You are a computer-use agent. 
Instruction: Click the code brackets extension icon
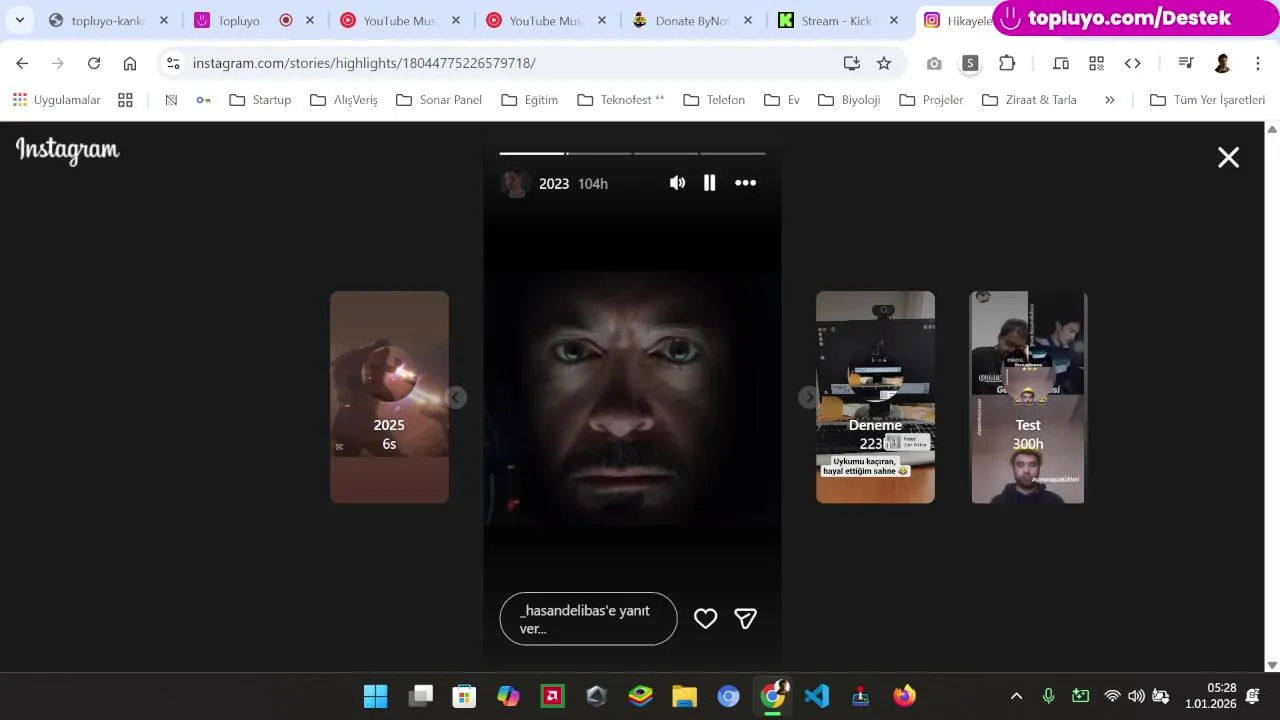1133,63
